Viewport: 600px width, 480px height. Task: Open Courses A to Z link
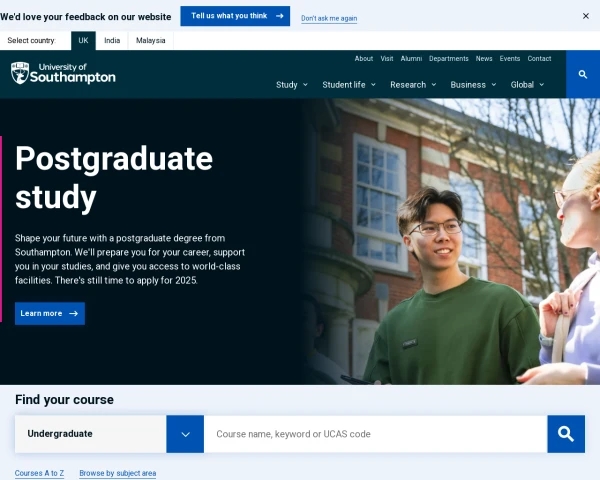point(39,473)
